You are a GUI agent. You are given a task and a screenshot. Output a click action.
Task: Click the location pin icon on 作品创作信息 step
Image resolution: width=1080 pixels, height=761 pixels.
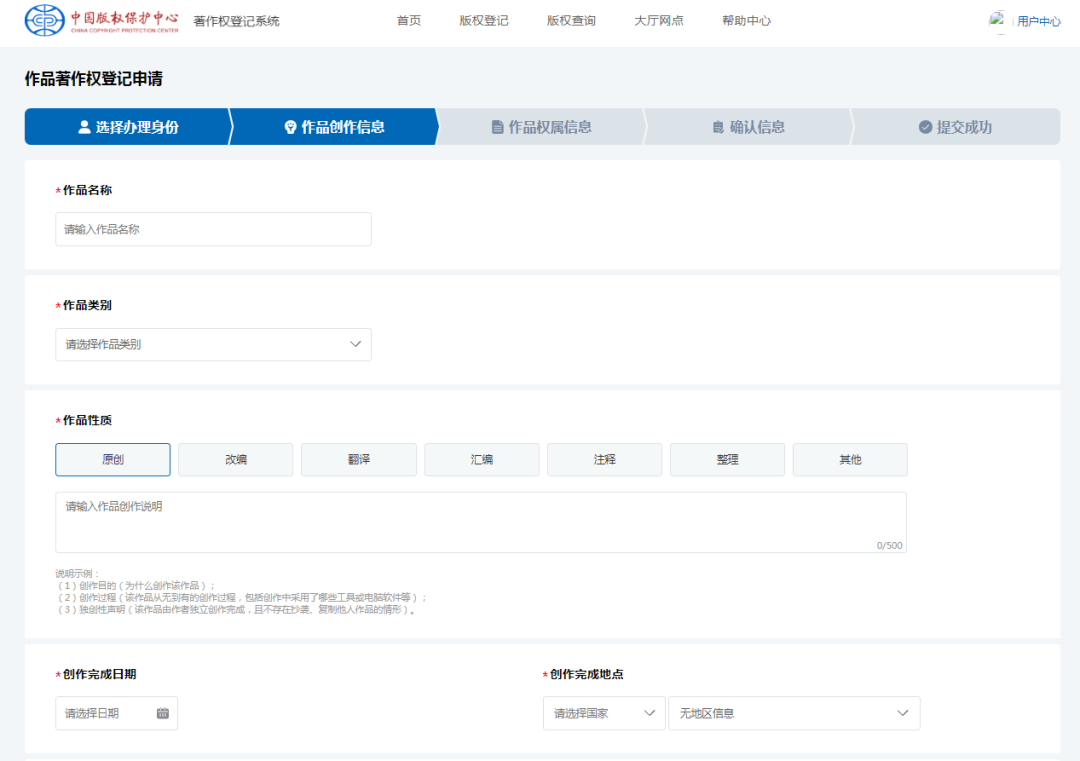[x=289, y=127]
